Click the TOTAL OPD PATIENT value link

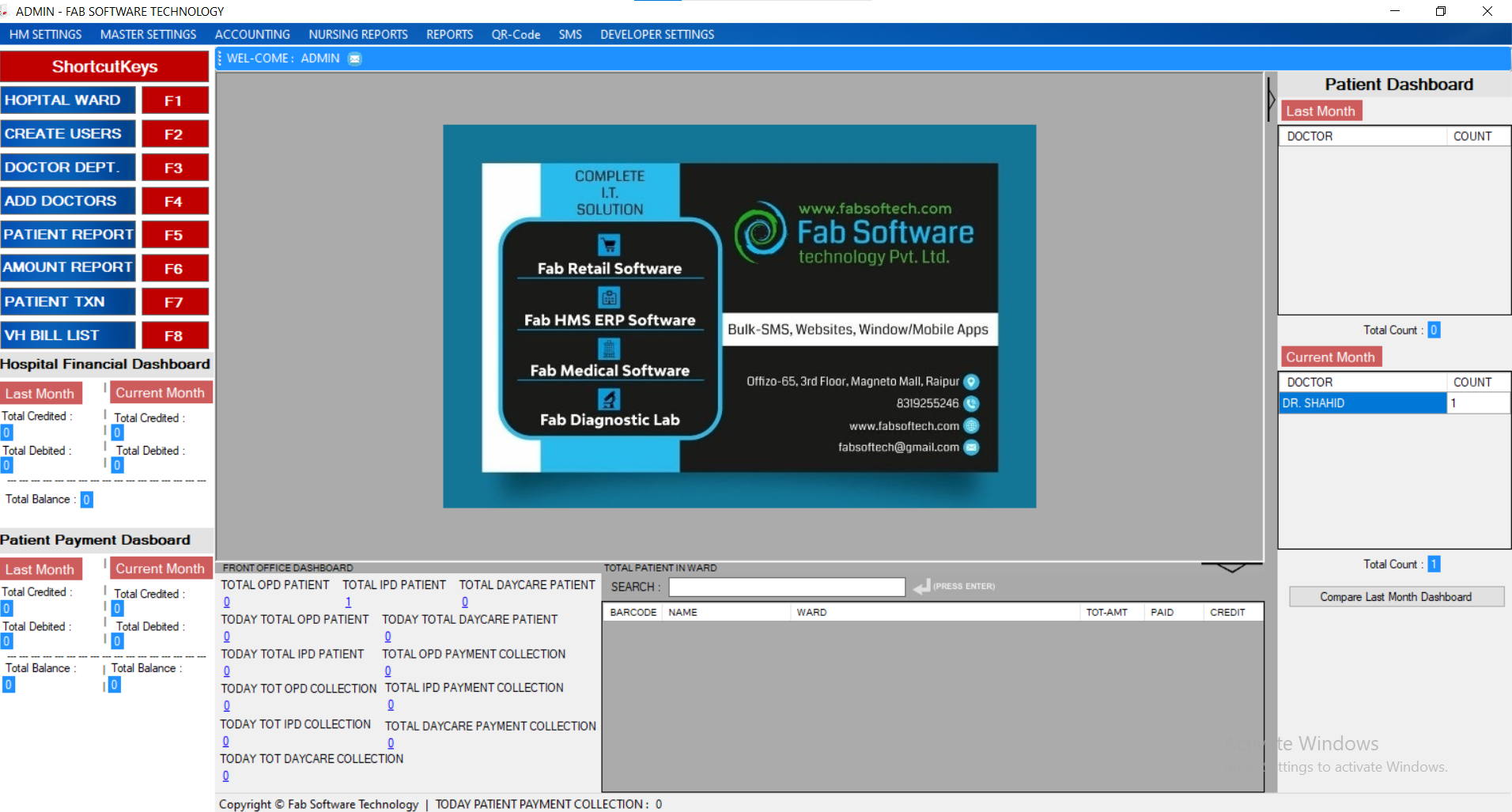[x=227, y=602]
